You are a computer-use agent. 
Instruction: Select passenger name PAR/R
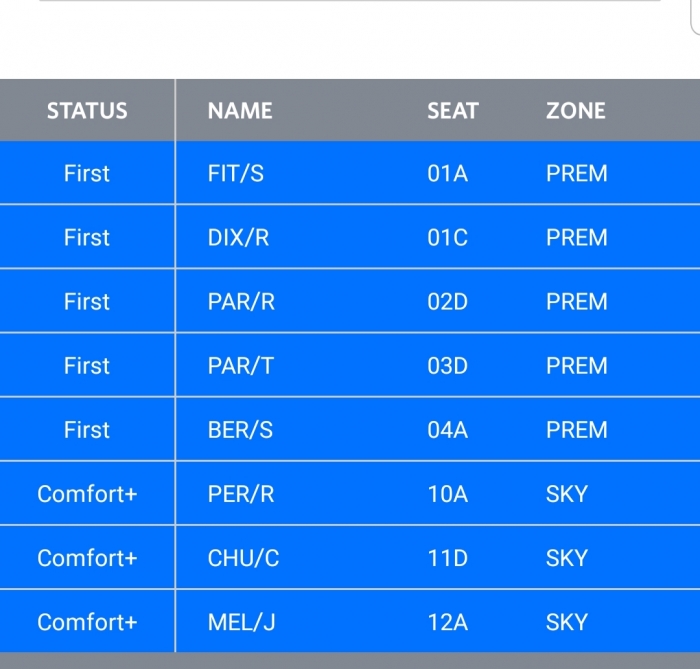[x=241, y=302]
